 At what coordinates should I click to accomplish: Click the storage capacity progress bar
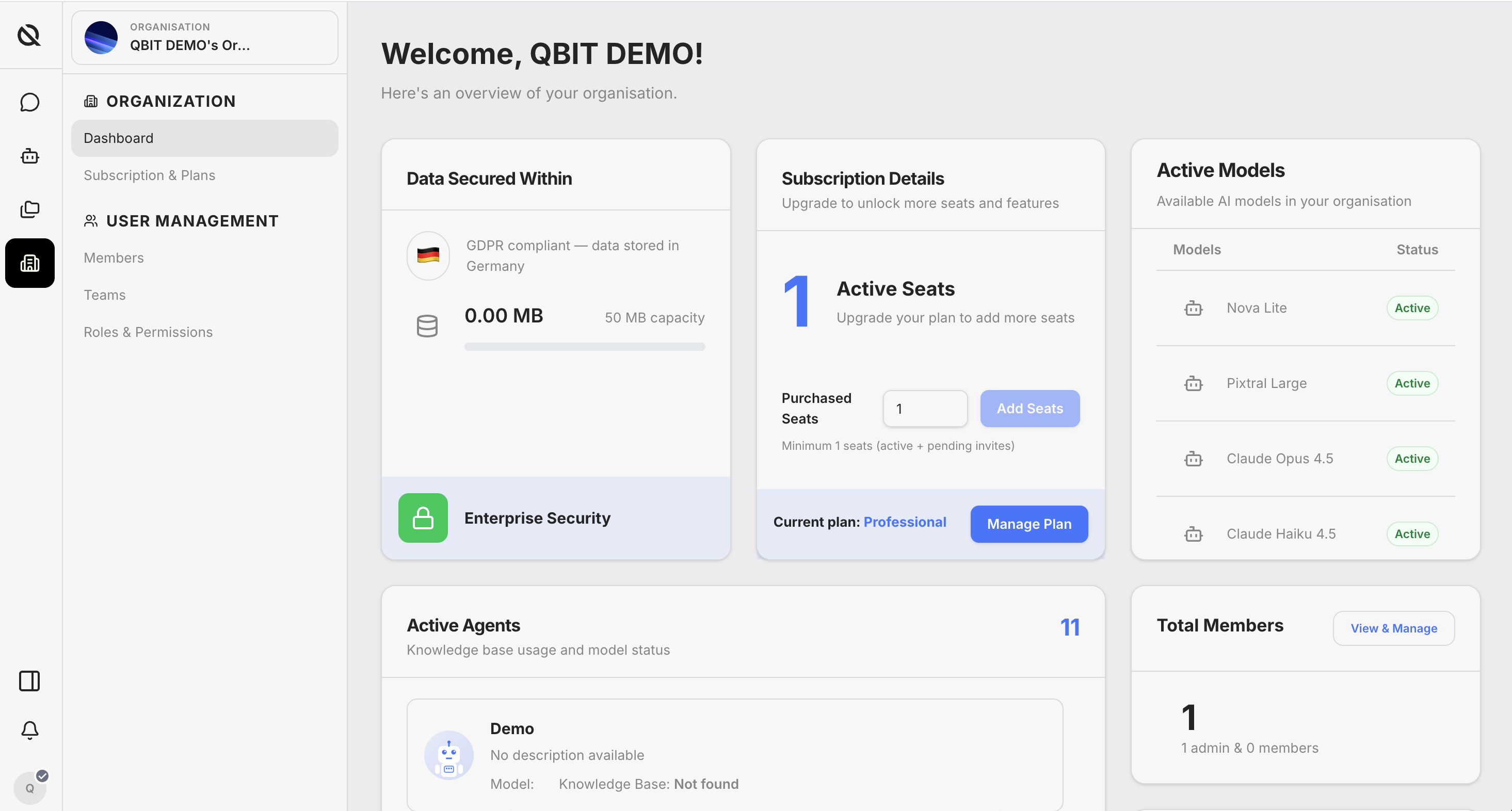(x=585, y=347)
